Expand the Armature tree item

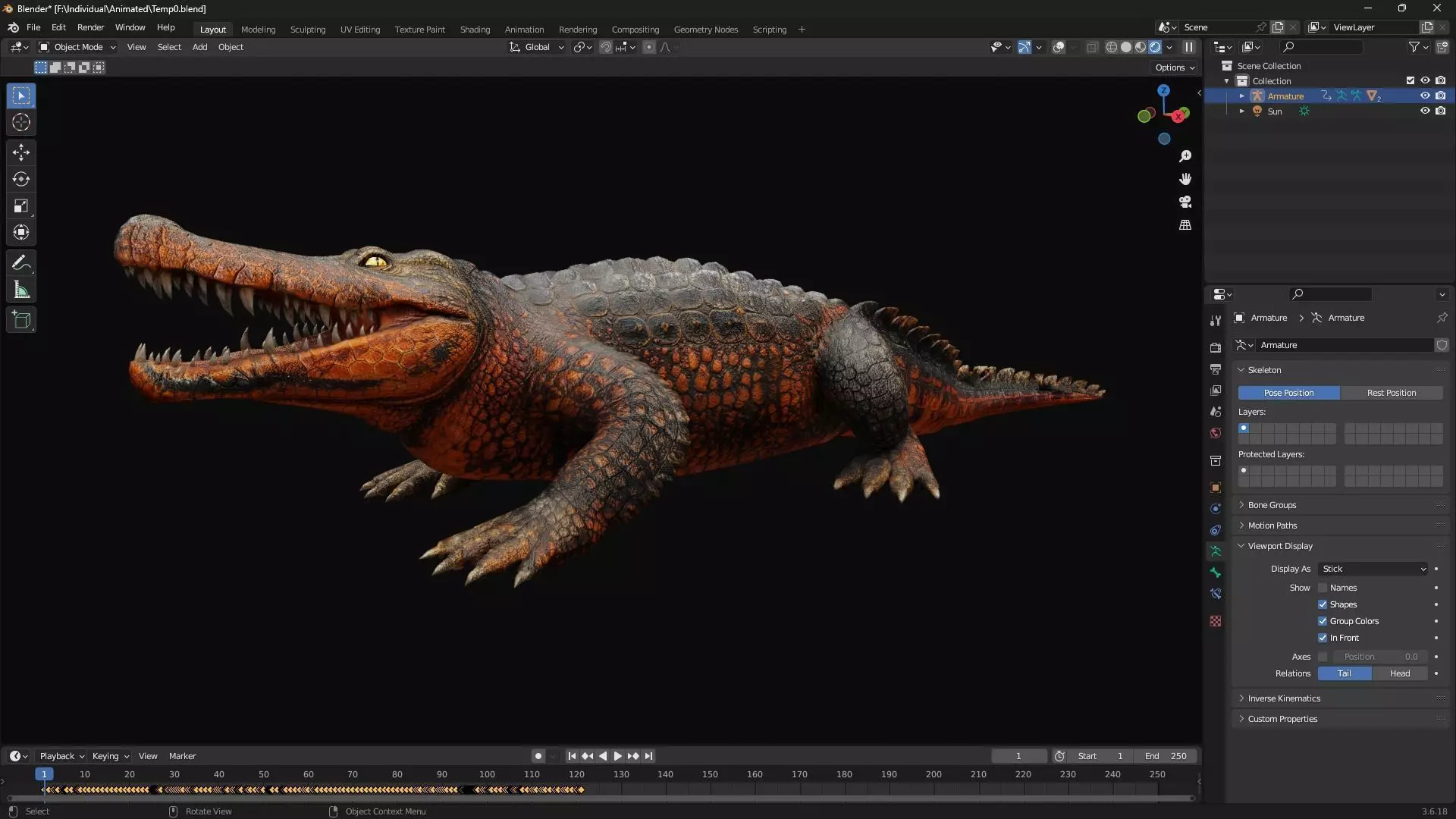1241,96
